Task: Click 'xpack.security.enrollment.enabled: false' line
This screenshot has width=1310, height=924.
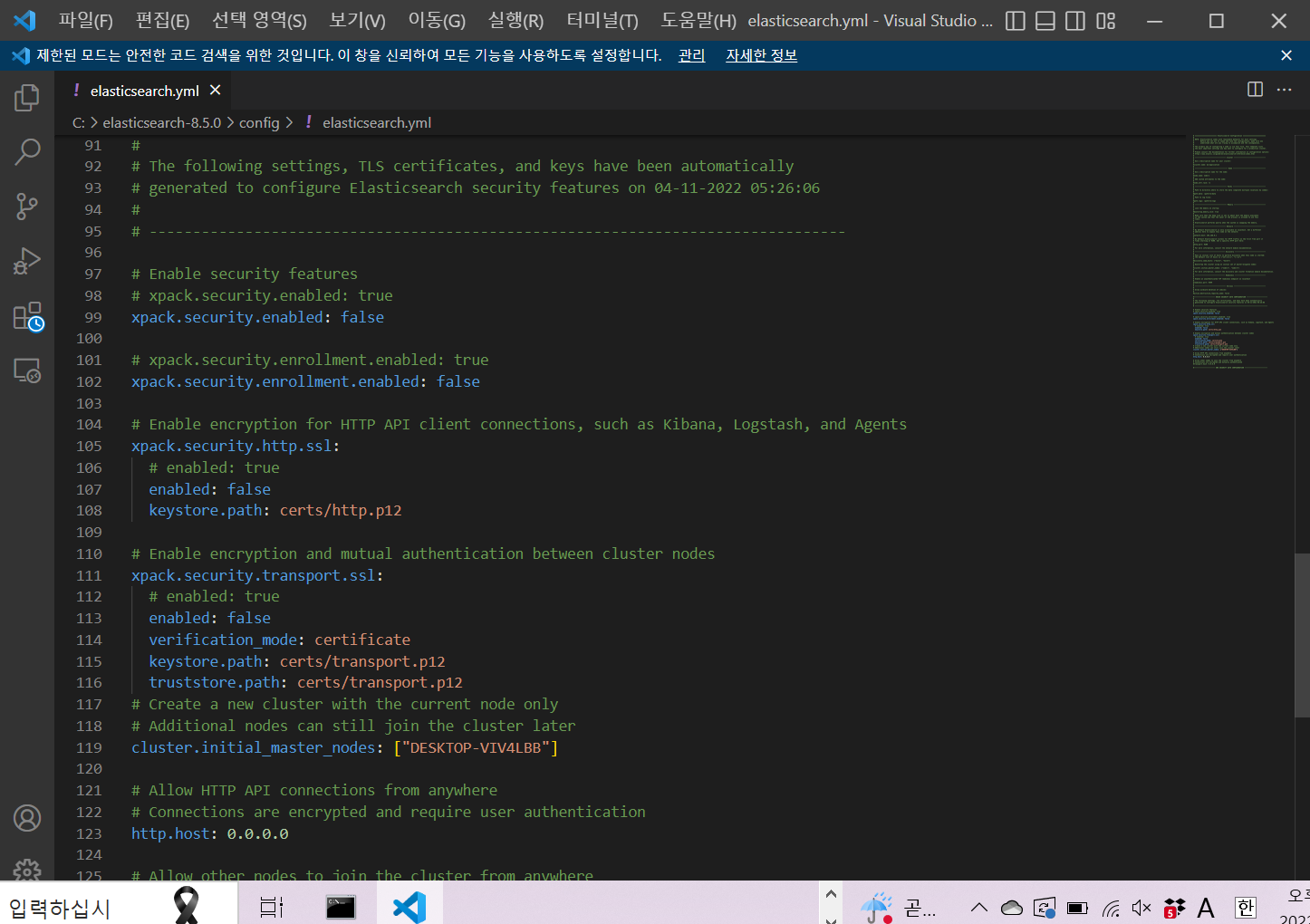Action: pos(305,381)
